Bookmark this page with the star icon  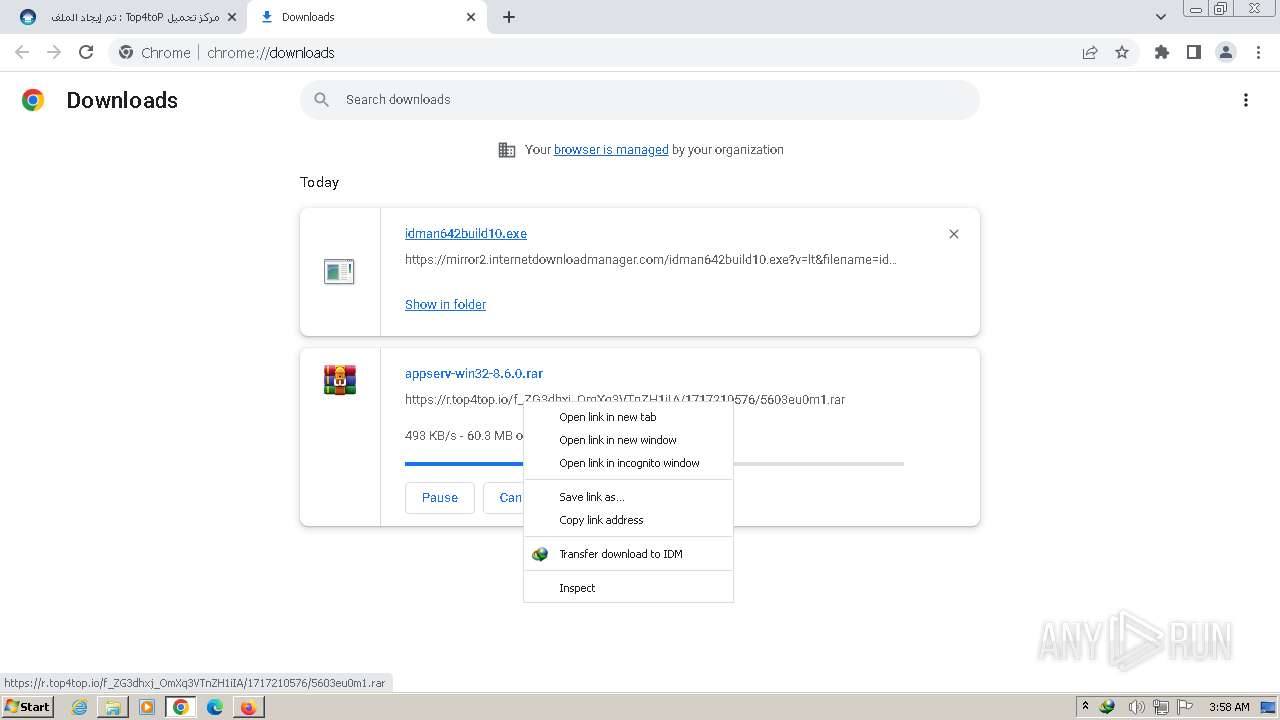1122,52
